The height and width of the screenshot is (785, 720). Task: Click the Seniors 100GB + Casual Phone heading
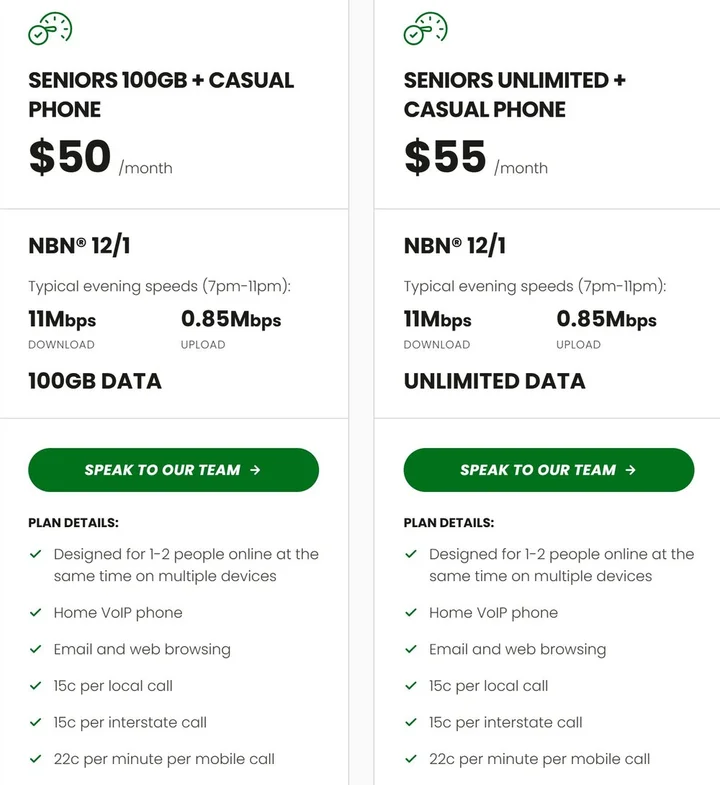161,94
